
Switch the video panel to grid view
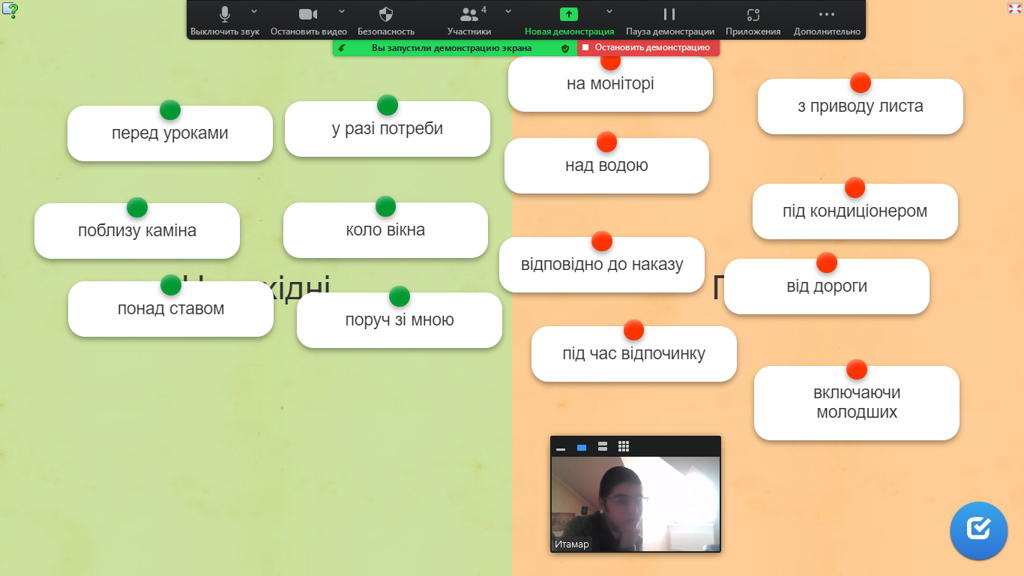(623, 447)
